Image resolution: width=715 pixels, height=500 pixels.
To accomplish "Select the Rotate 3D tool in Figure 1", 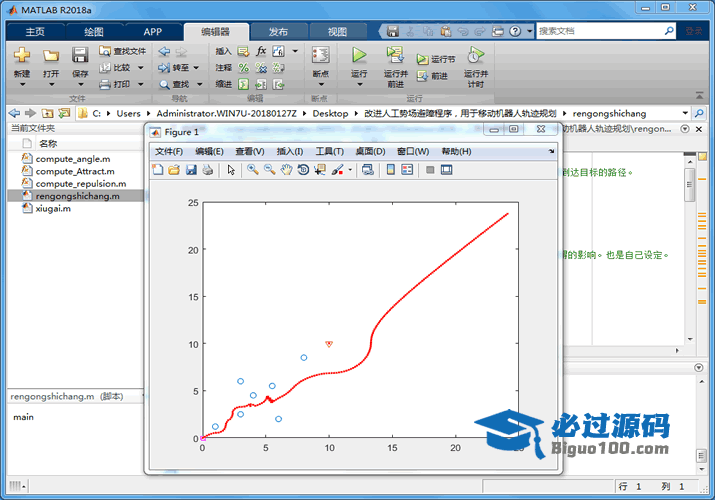I will pos(303,170).
